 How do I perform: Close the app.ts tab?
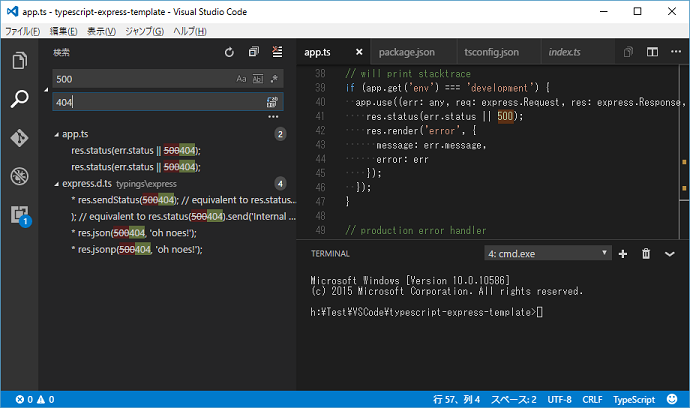[359, 52]
